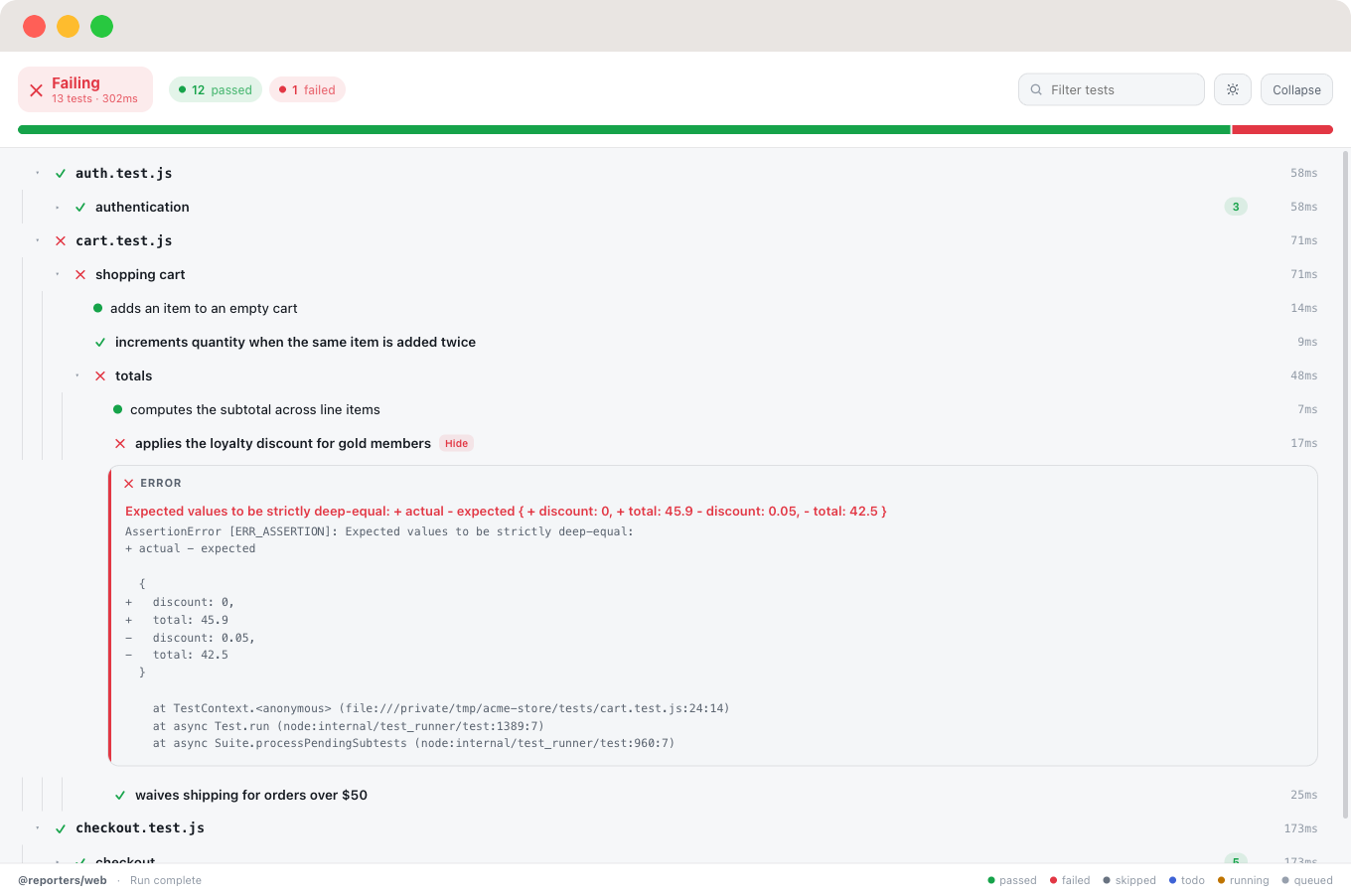
Task: Click the green check beside authentication suite
Action: tap(80, 207)
